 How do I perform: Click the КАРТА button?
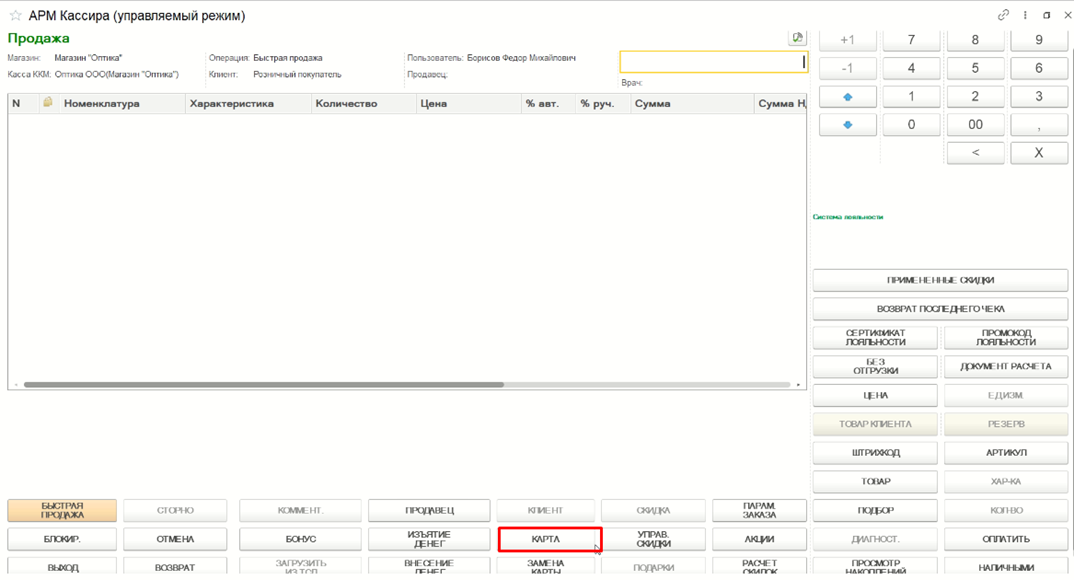click(549, 539)
